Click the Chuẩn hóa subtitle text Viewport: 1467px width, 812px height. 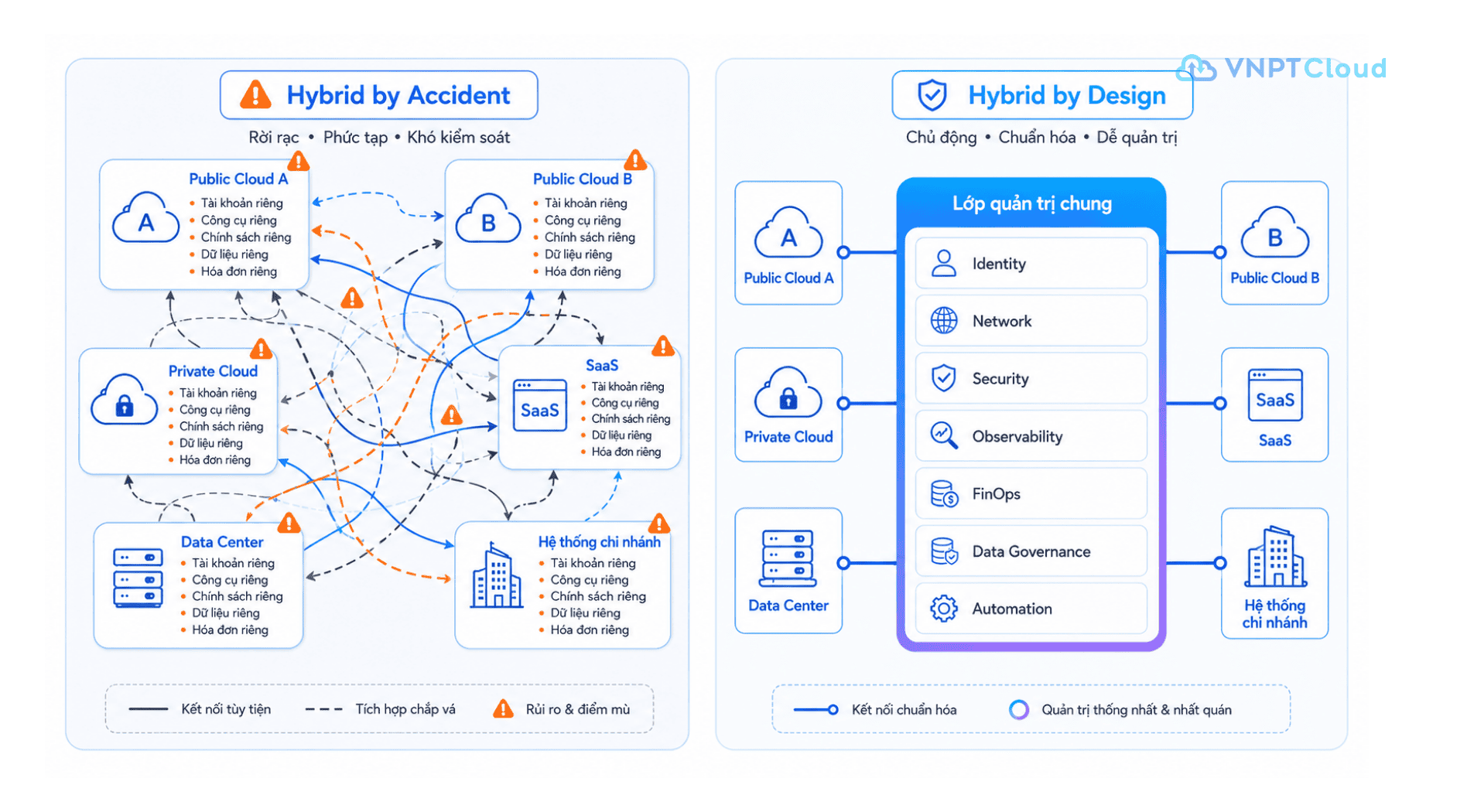[x=1037, y=138]
